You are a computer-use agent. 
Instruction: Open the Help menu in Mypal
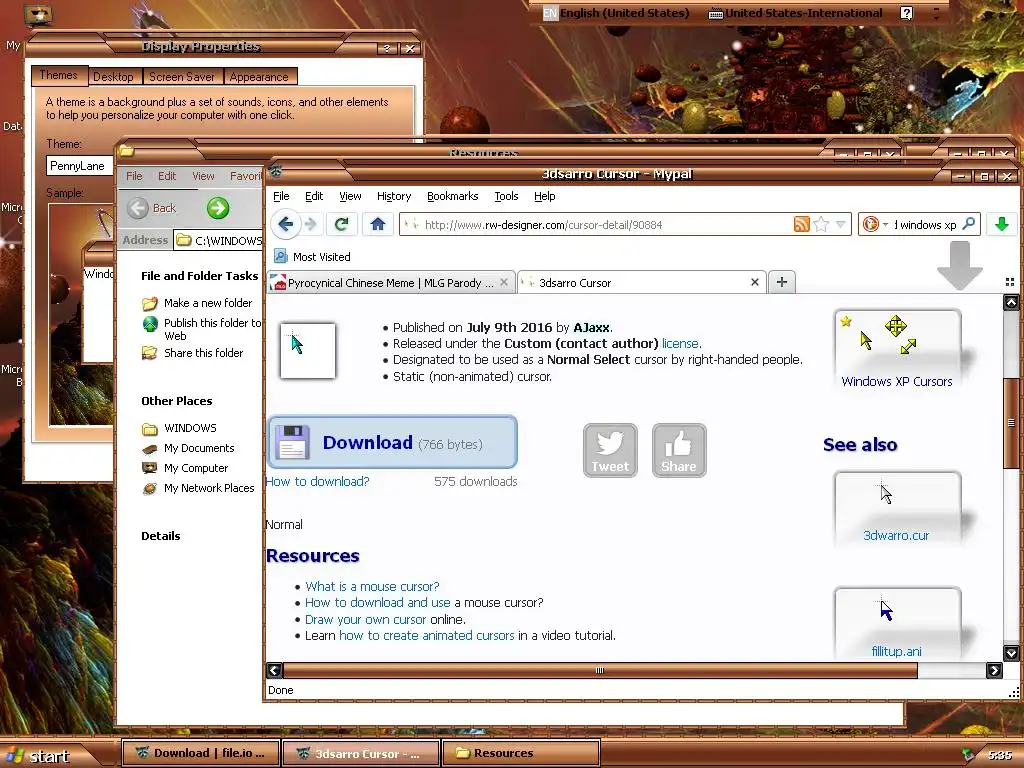(x=545, y=196)
